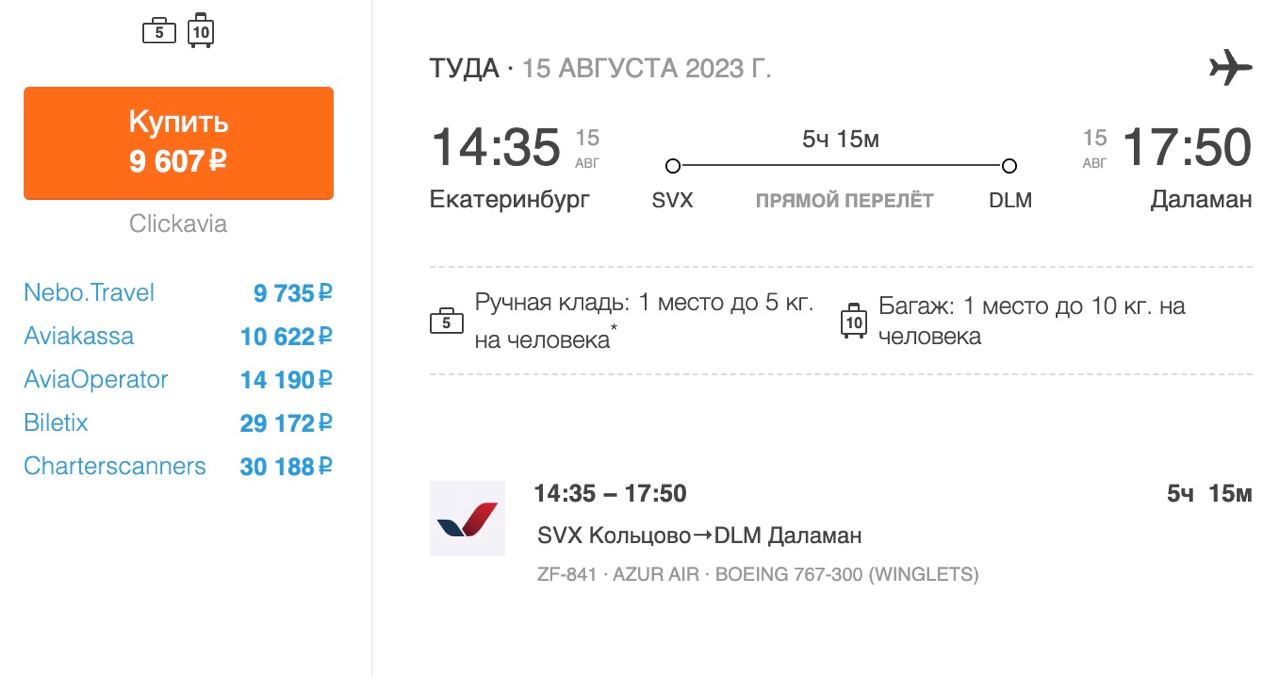Click the airplane icon at top right
The image size is (1280, 677).
pyautogui.click(x=1230, y=69)
